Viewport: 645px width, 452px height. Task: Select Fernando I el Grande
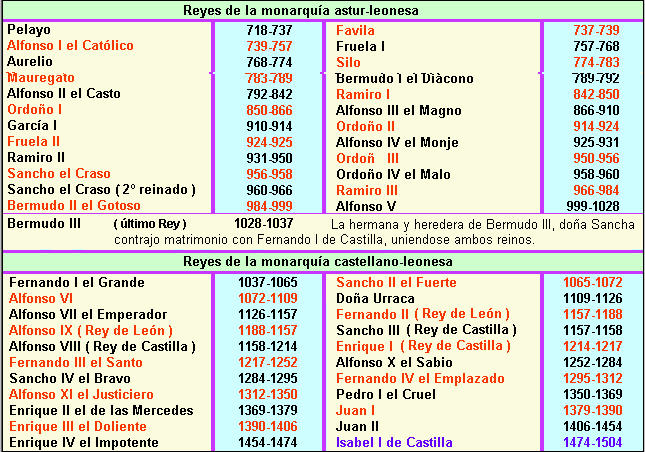tap(77, 282)
